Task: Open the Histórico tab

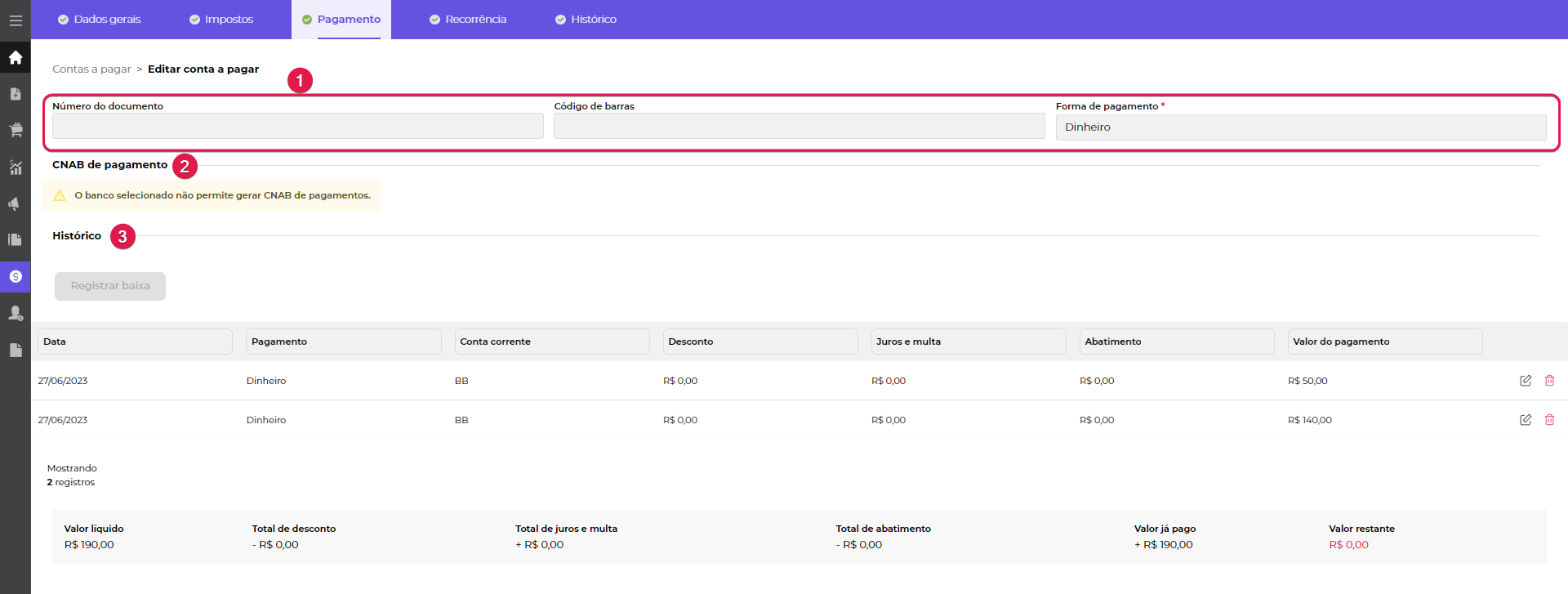Action: (586, 20)
